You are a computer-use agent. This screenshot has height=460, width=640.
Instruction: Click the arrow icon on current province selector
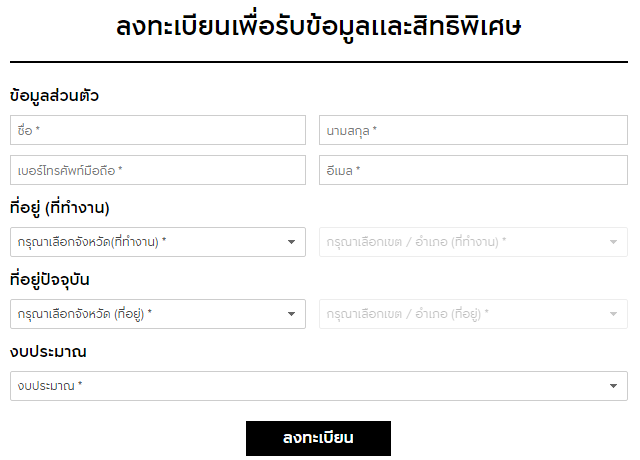click(291, 314)
